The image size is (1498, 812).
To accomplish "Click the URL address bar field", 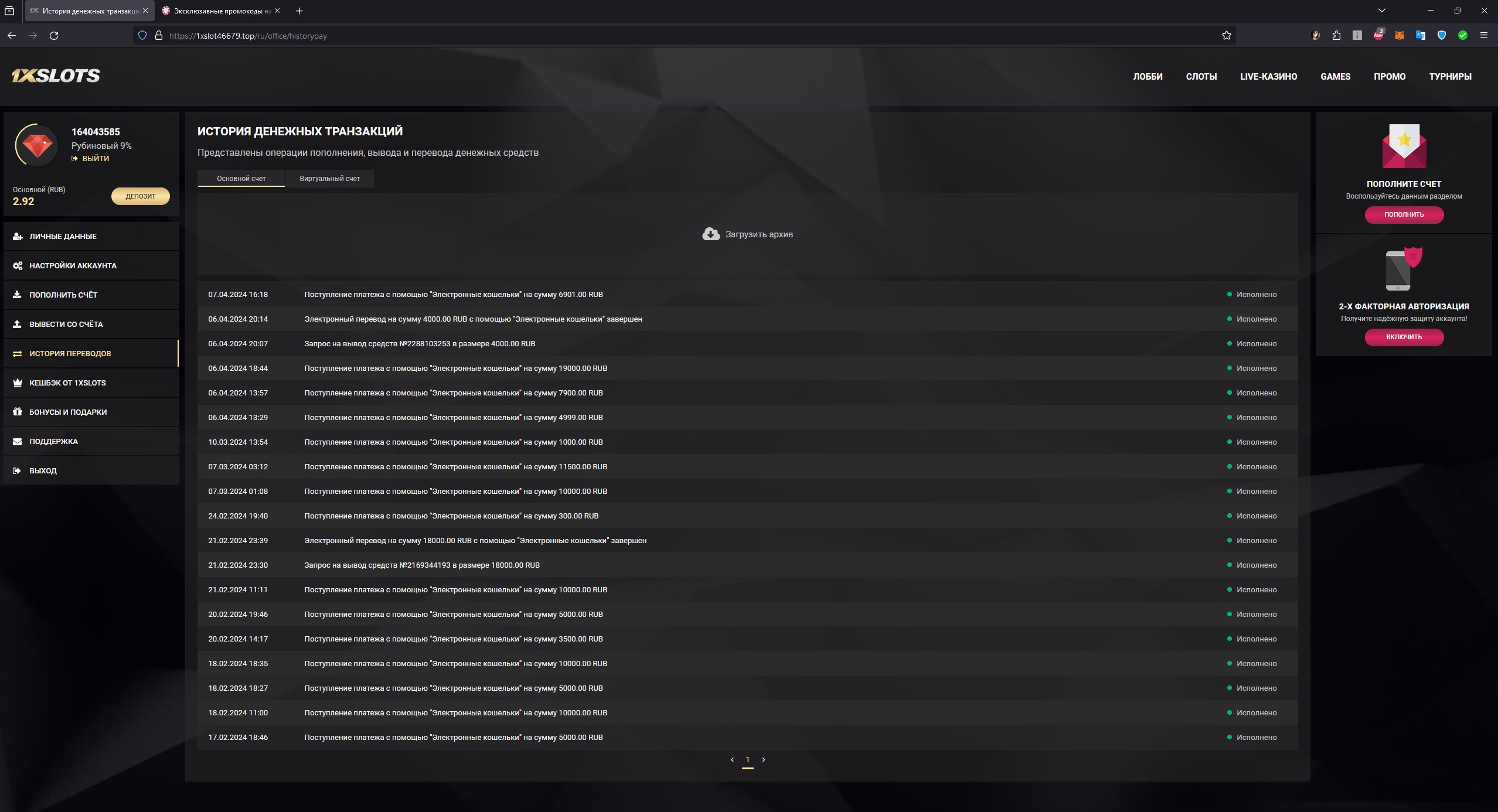I will pos(645,36).
